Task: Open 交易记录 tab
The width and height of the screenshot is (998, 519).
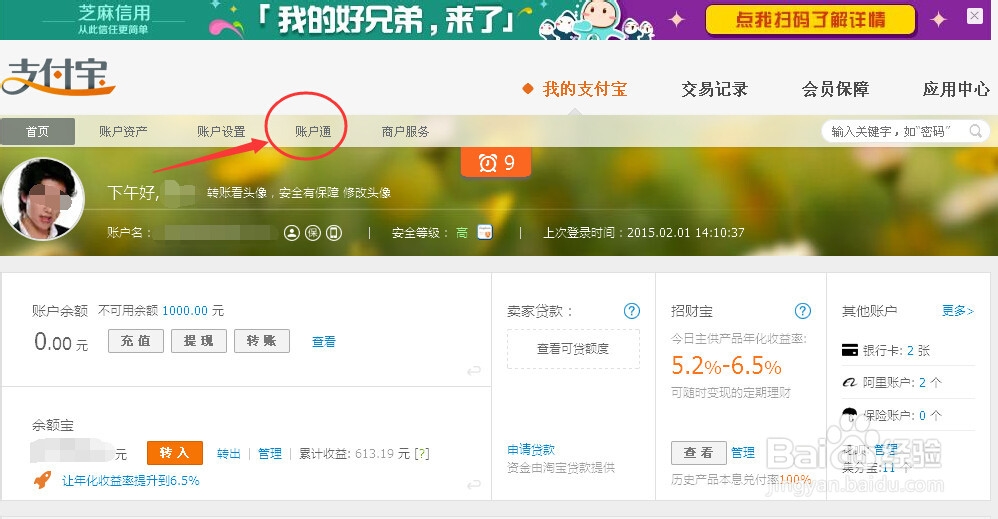Action: [715, 89]
